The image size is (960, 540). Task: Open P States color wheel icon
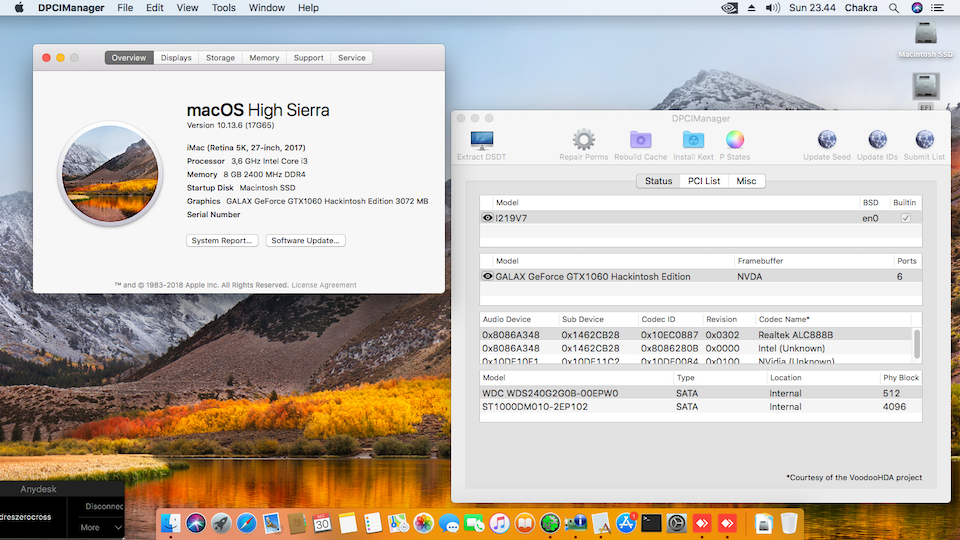(x=735, y=140)
